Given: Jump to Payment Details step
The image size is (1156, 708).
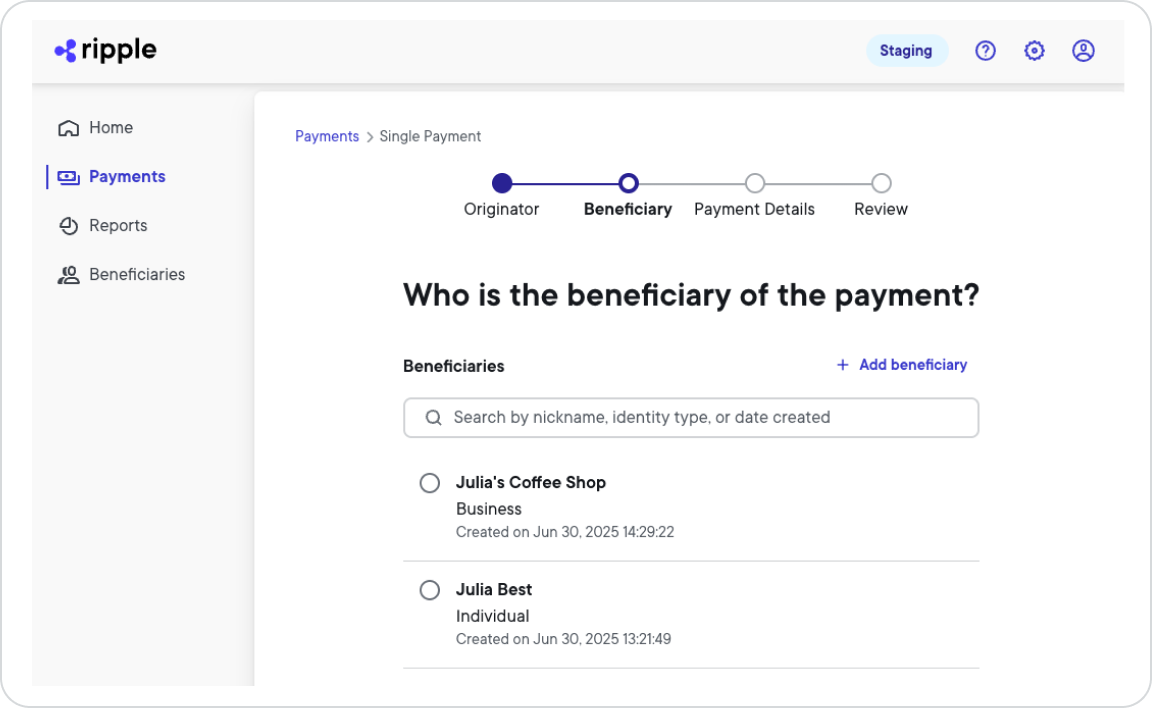Looking at the screenshot, I should 755,184.
